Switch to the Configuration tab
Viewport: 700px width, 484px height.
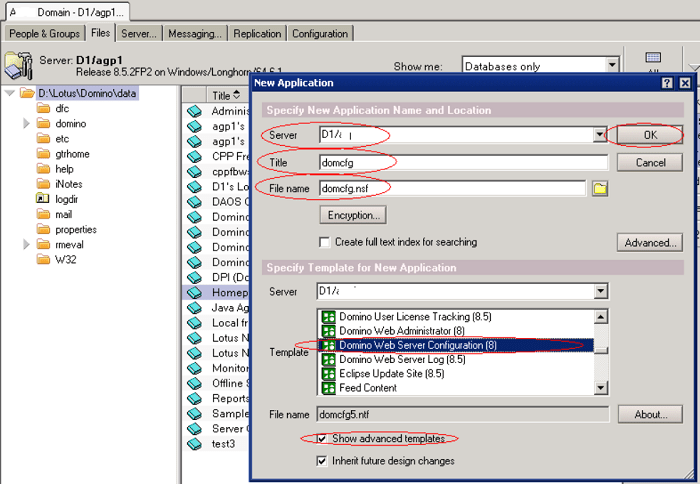(x=320, y=33)
